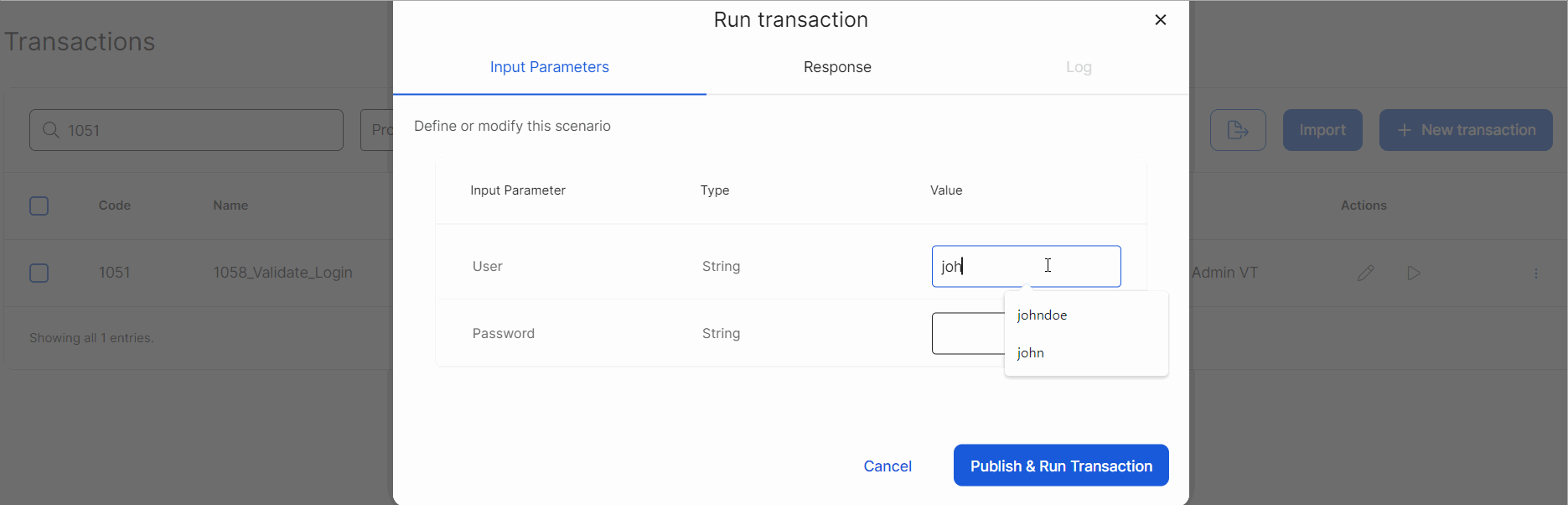
Task: Check the checkbox for row 1051
Action: point(39,273)
